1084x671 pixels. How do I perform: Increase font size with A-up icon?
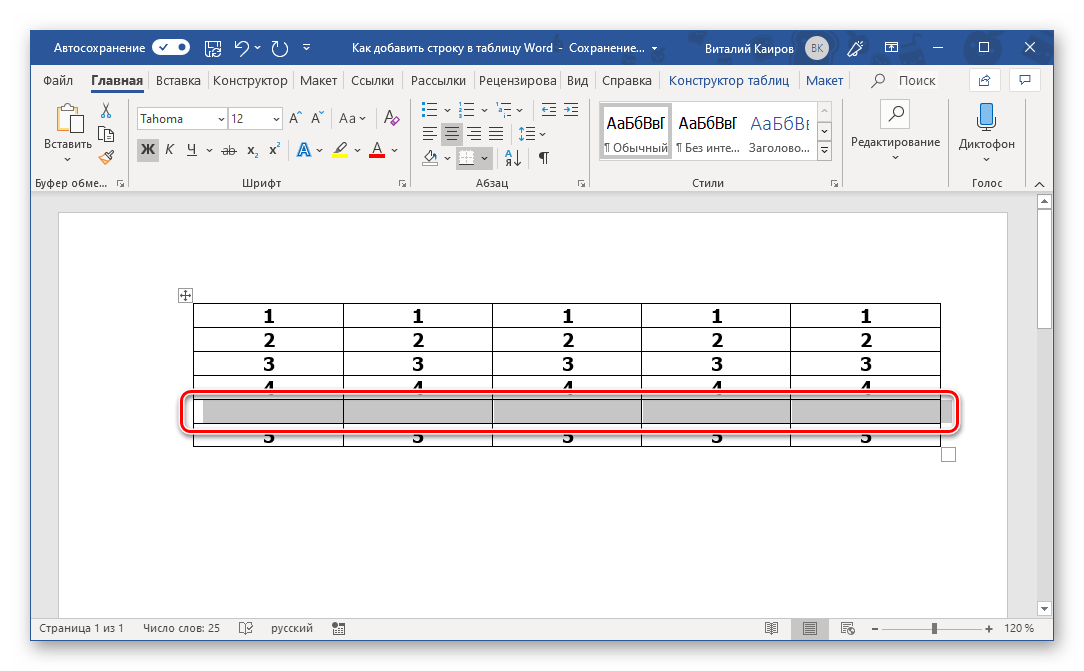click(x=295, y=118)
